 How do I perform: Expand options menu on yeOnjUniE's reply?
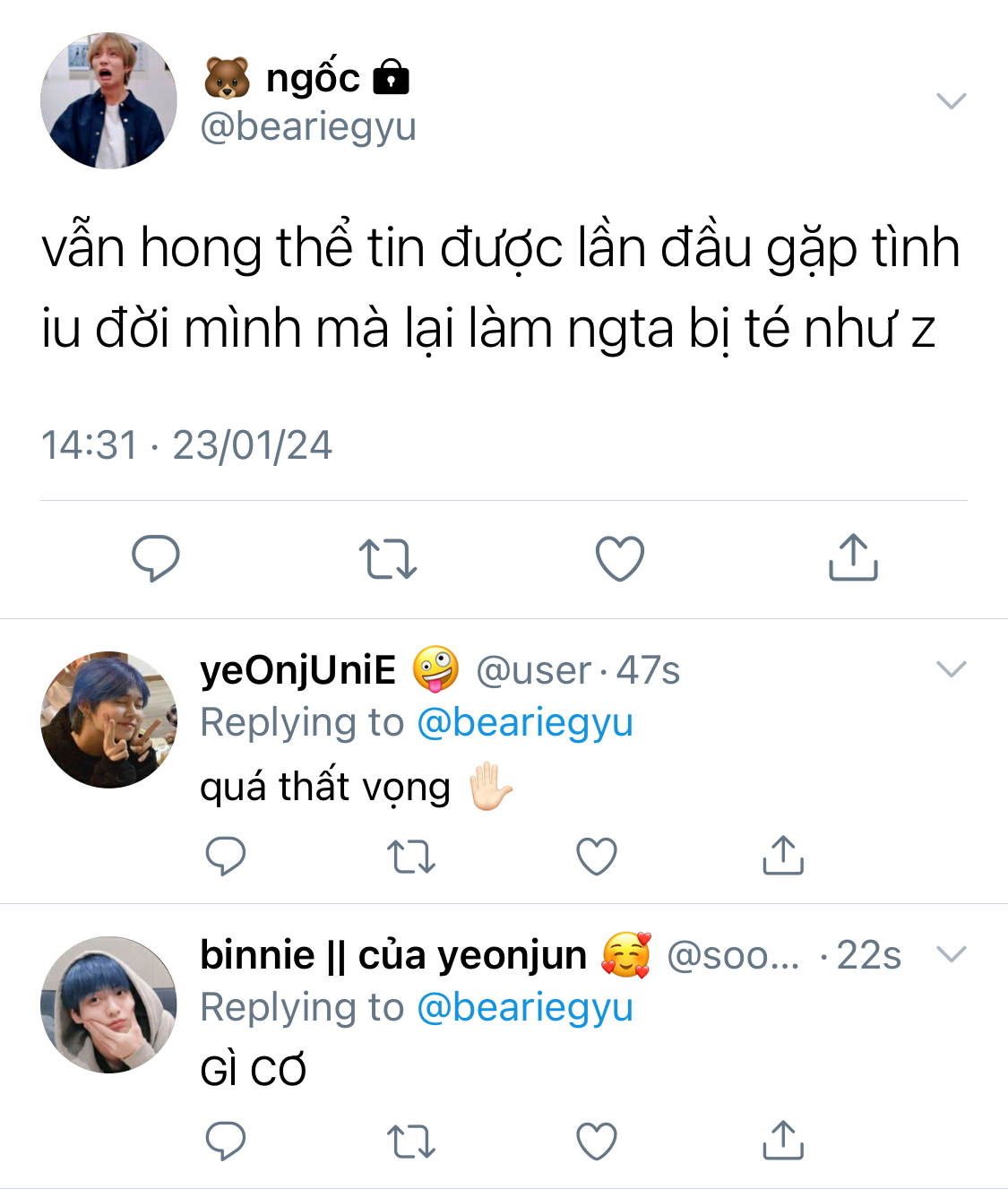pos(951,669)
